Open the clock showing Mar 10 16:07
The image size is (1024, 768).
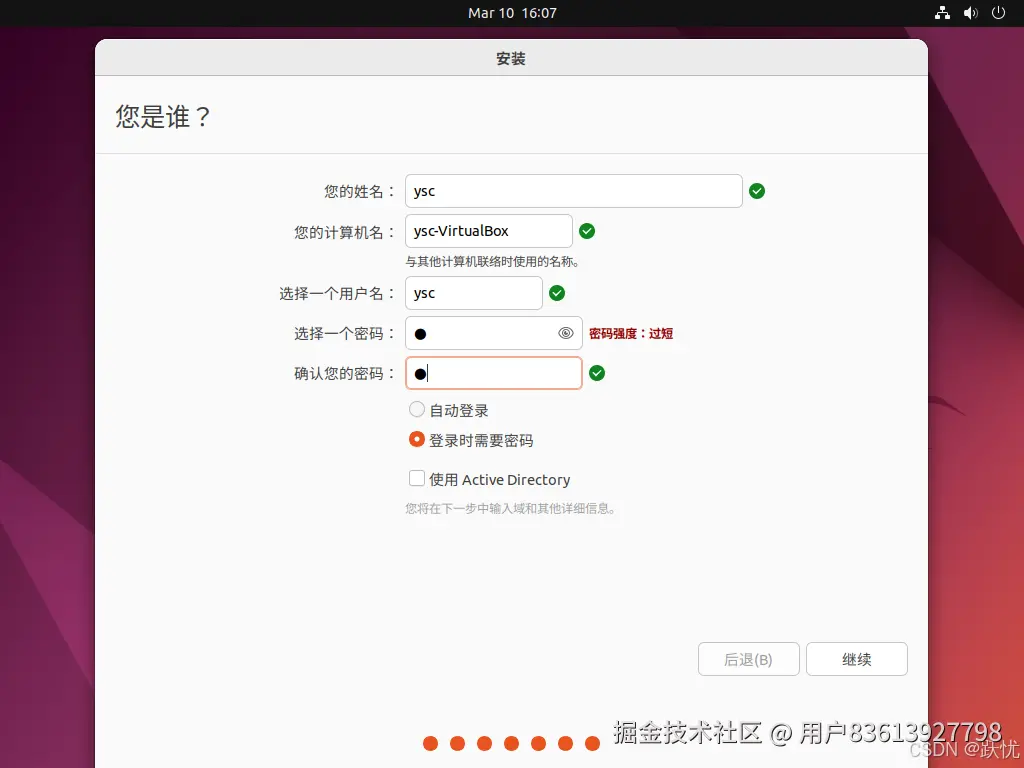tap(512, 13)
